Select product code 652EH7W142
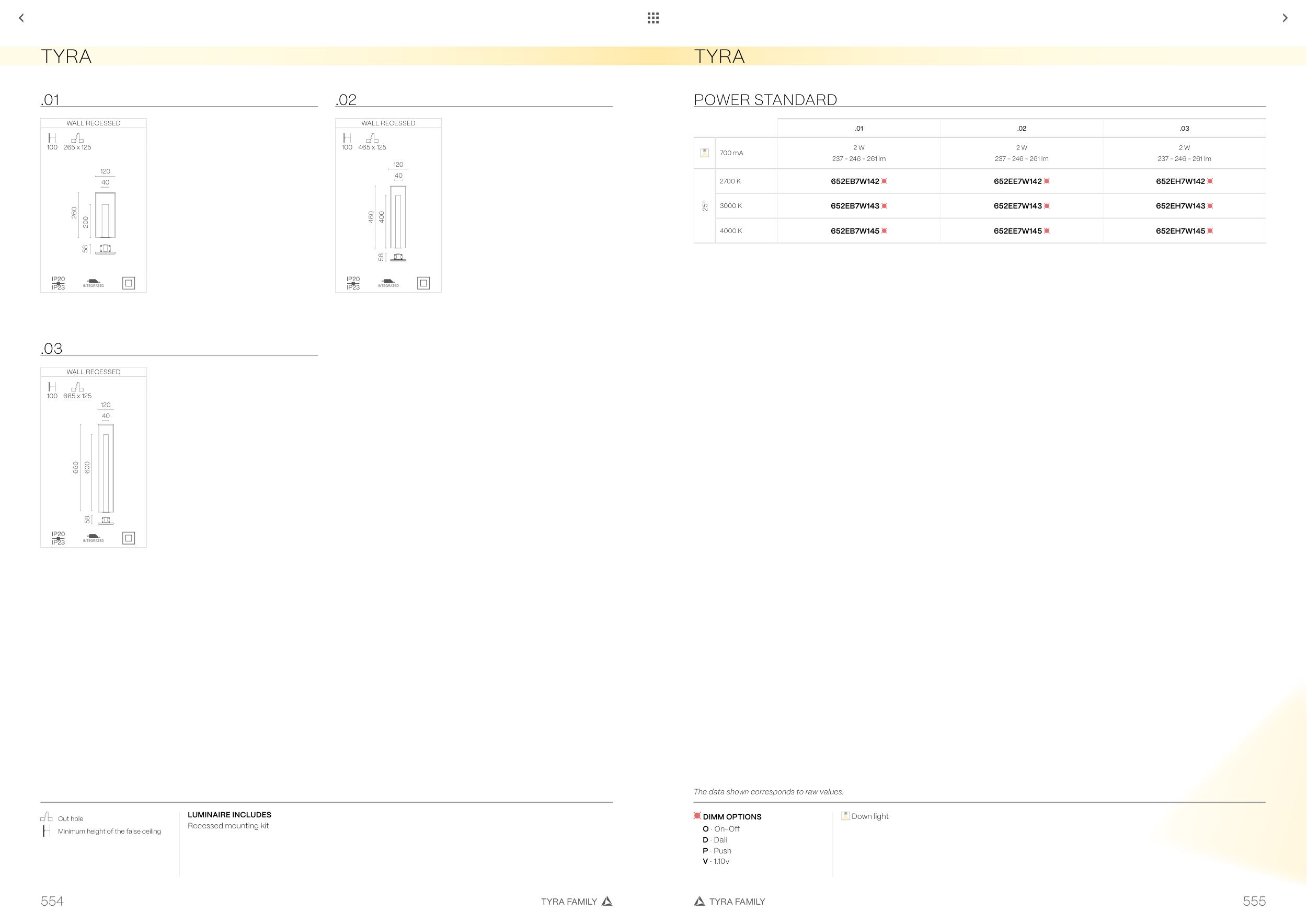This screenshot has width=1307, height=924. [x=1180, y=181]
